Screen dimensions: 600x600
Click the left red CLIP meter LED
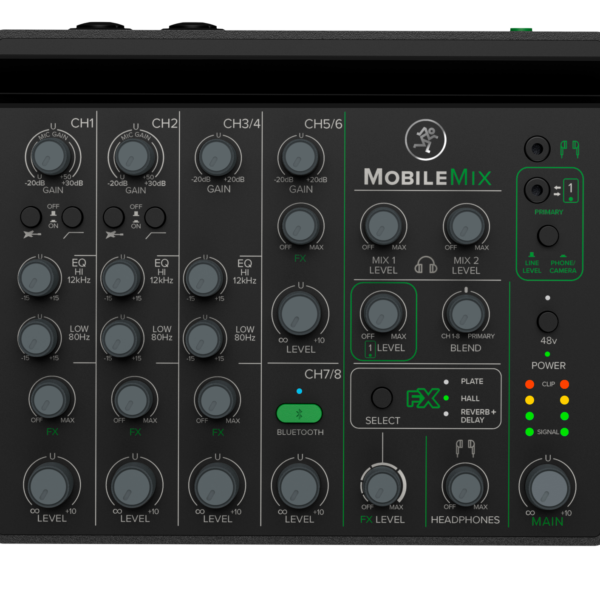click(x=530, y=384)
